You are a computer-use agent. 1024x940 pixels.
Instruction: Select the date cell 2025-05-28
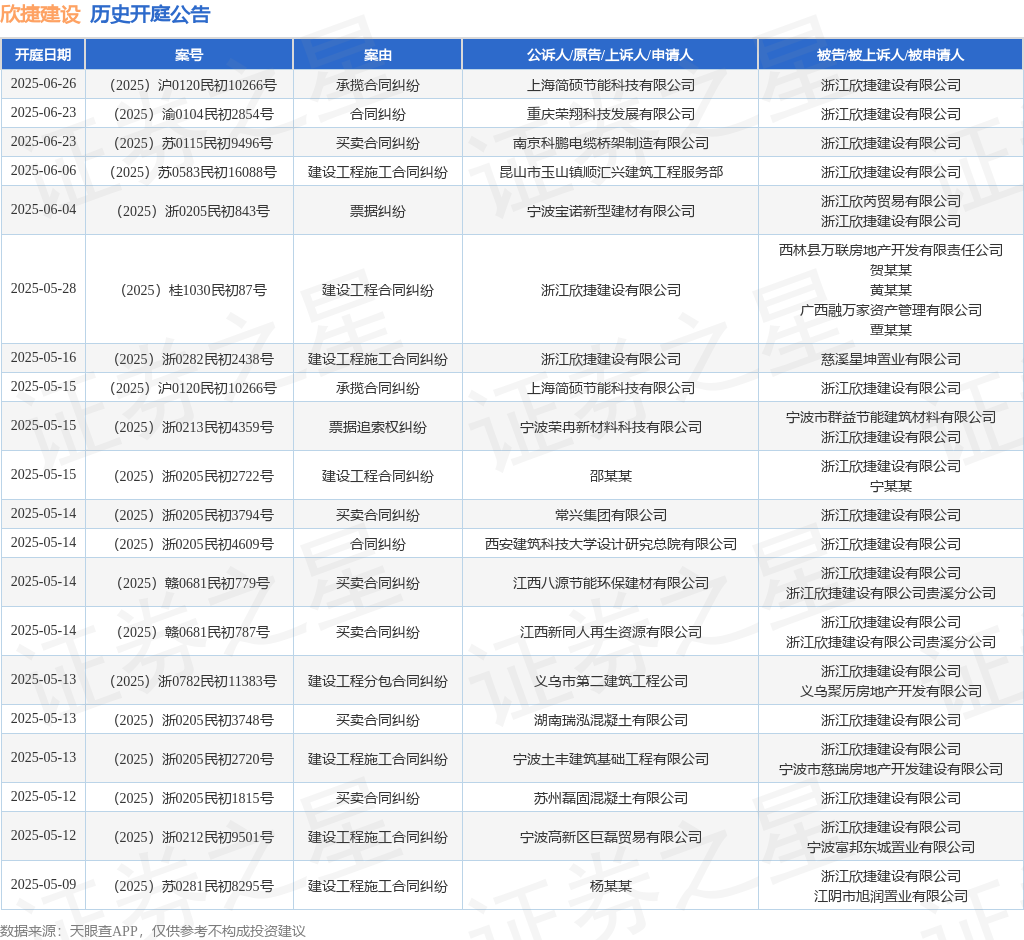[x=43, y=289]
